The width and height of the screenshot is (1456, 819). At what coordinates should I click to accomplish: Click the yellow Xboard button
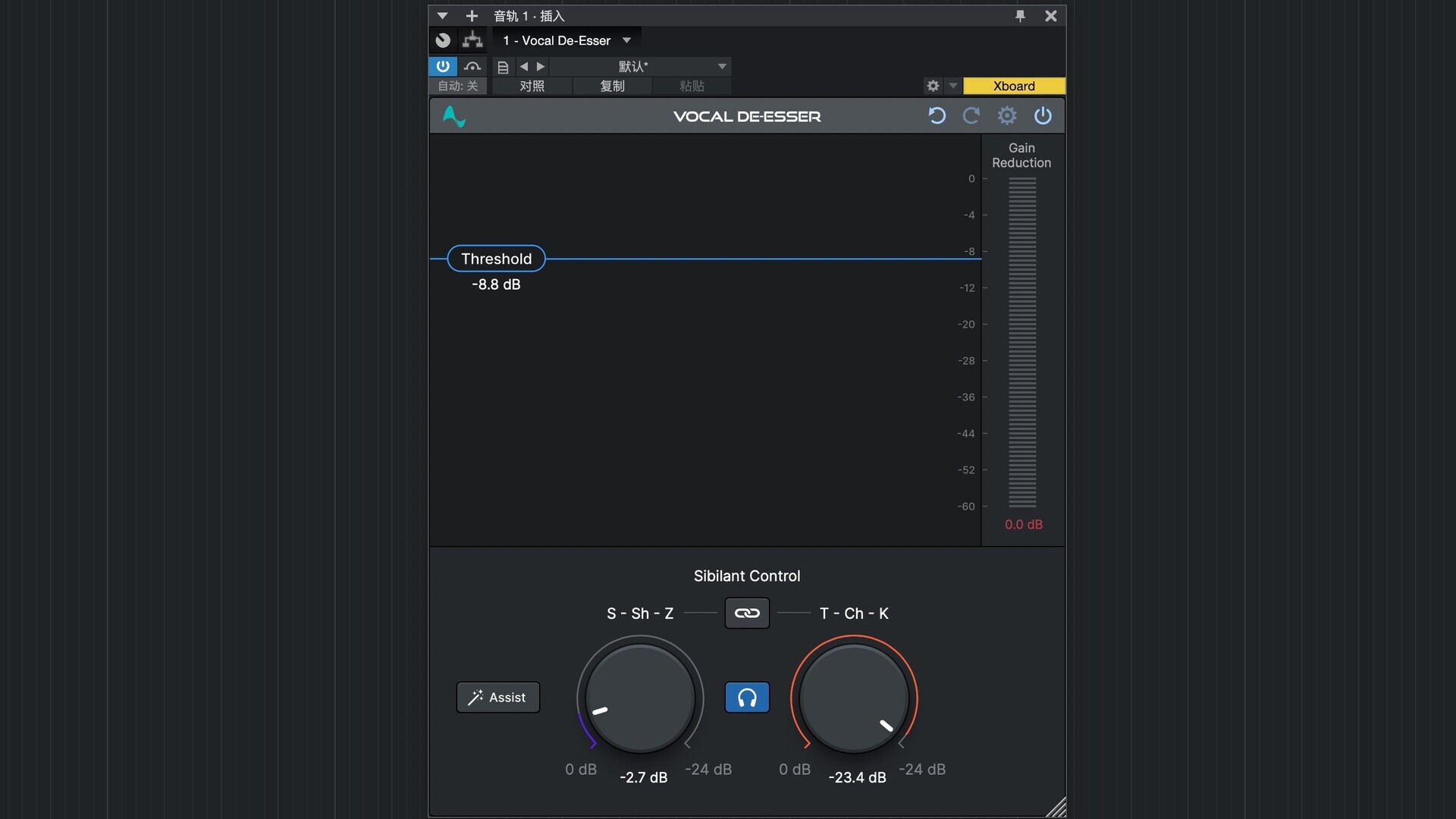pyautogui.click(x=1014, y=86)
